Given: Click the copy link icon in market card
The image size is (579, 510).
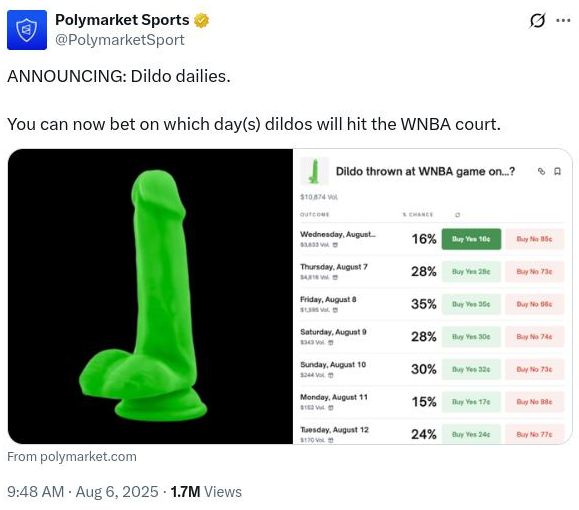Looking at the screenshot, I should [x=541, y=171].
